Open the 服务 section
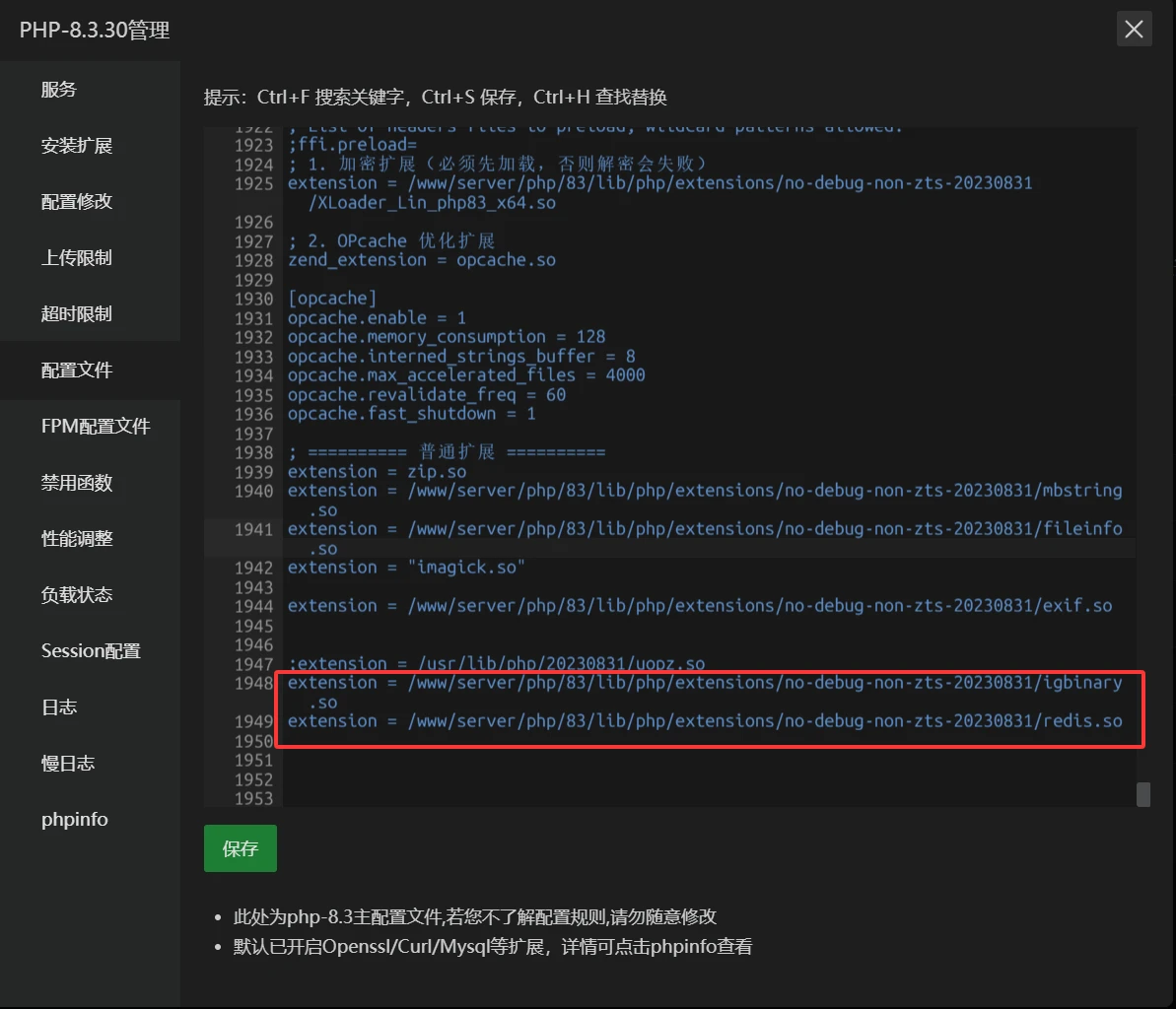The width and height of the screenshot is (1176, 1009). tap(59, 90)
